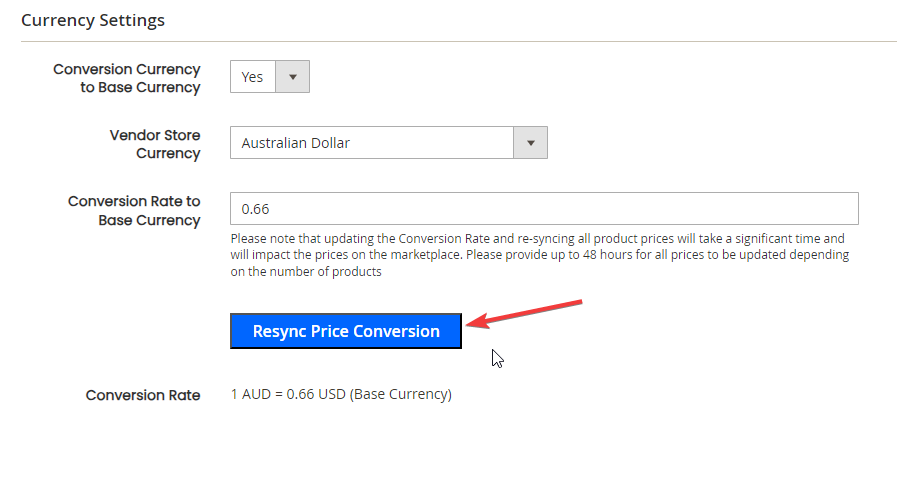
Task: Click the Resync Price Conversion button
Action: [346, 331]
